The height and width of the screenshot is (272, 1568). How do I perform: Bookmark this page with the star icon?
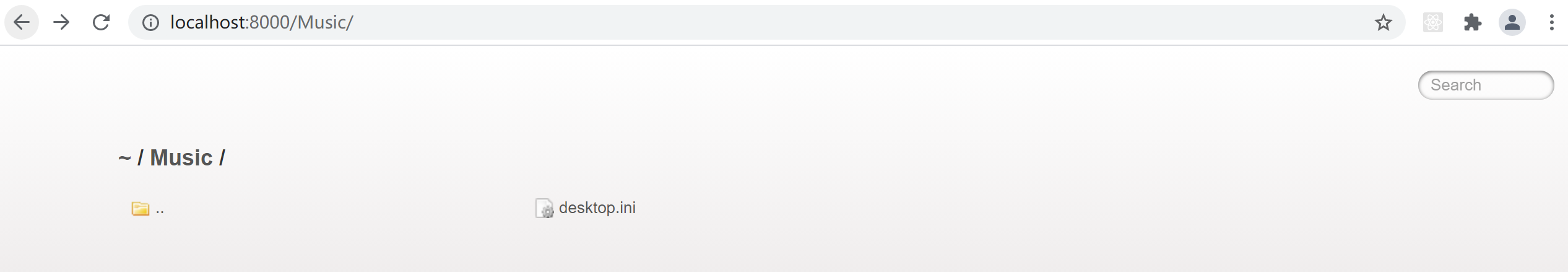tap(1383, 23)
